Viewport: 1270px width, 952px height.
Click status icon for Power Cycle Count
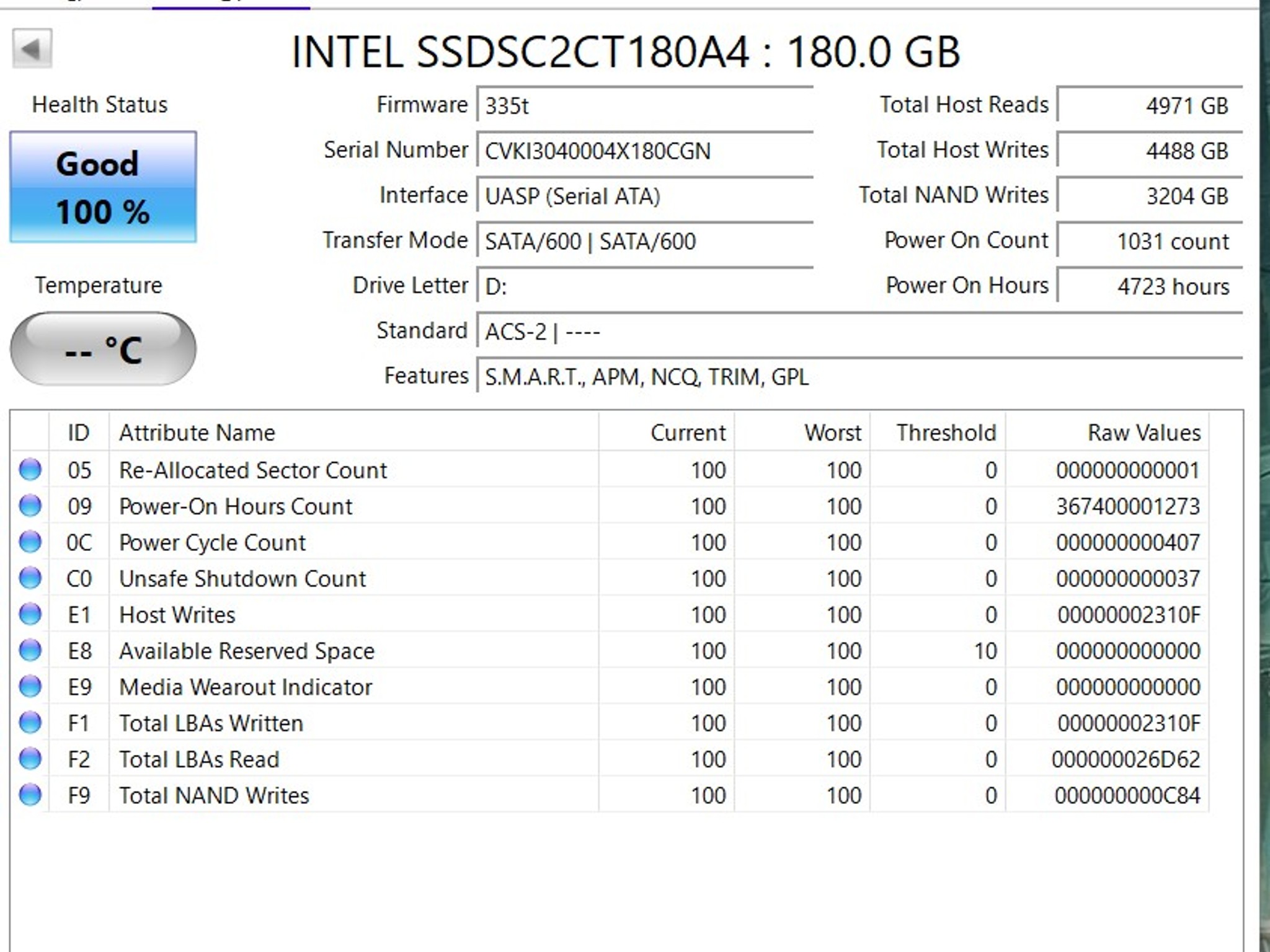pos(30,542)
